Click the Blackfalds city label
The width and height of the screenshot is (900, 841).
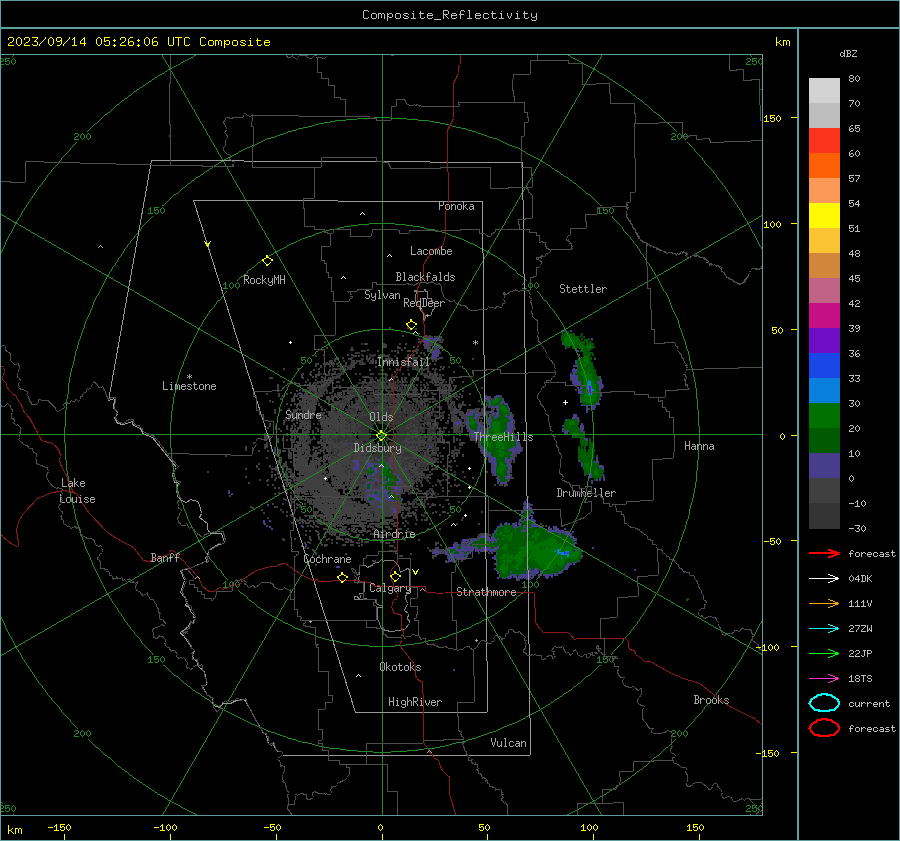point(425,277)
